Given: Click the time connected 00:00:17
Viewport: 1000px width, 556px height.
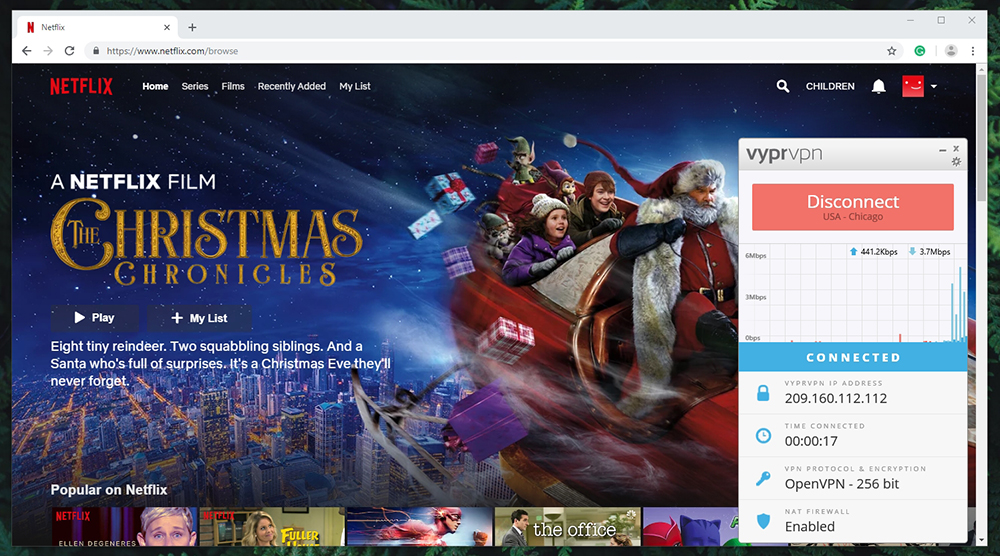Looking at the screenshot, I should point(811,441).
